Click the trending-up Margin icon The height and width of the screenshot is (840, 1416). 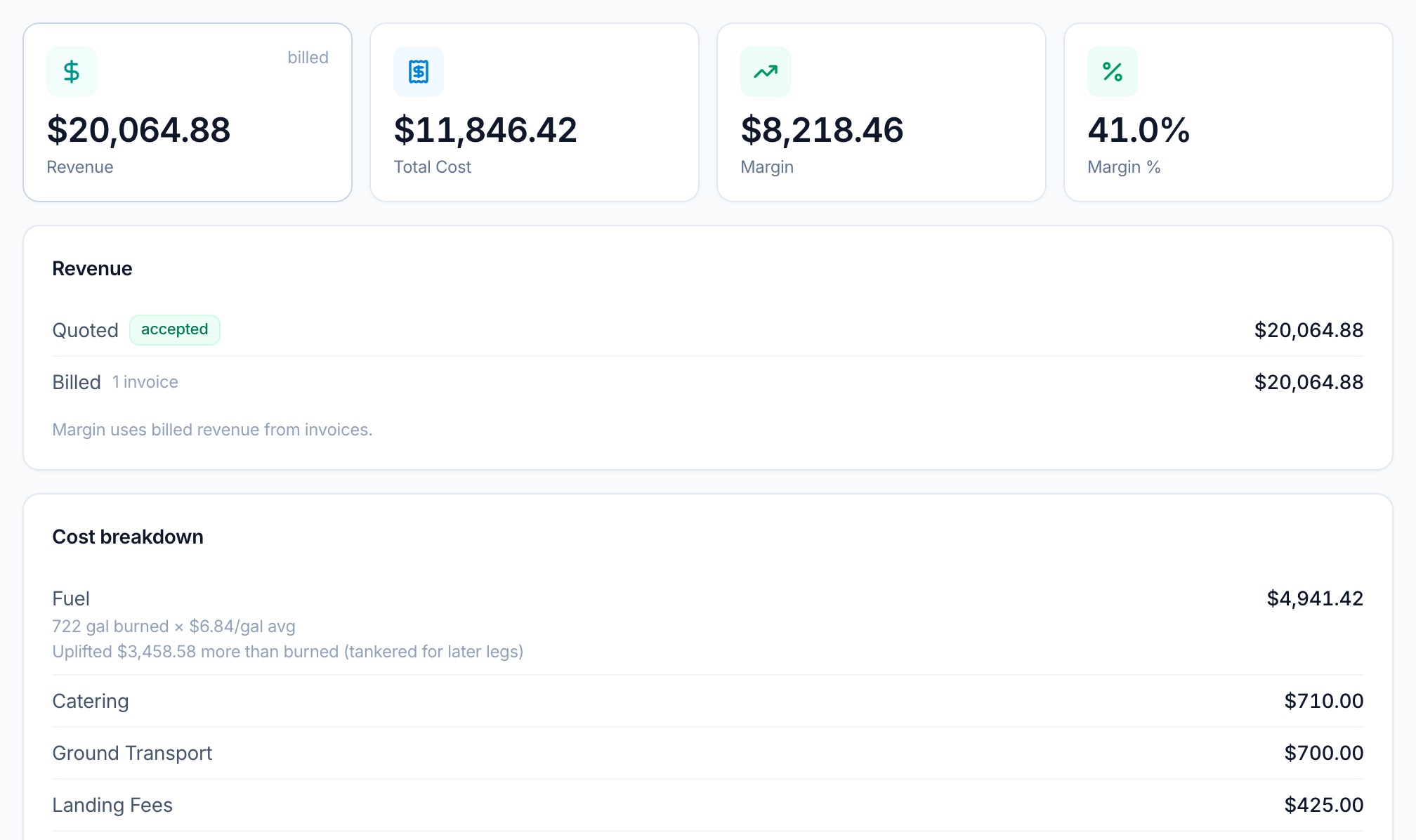[x=766, y=72]
